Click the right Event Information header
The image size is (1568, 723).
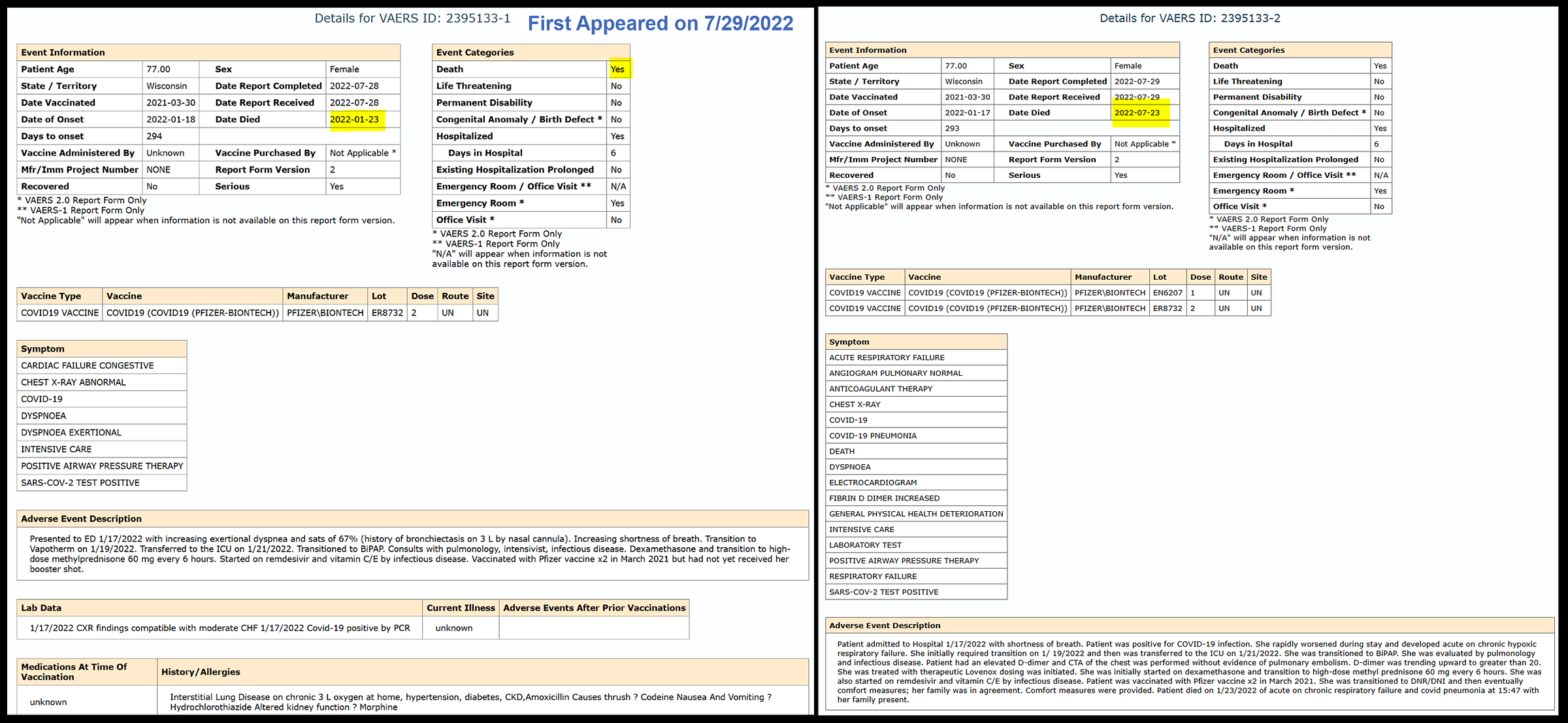(1002, 50)
